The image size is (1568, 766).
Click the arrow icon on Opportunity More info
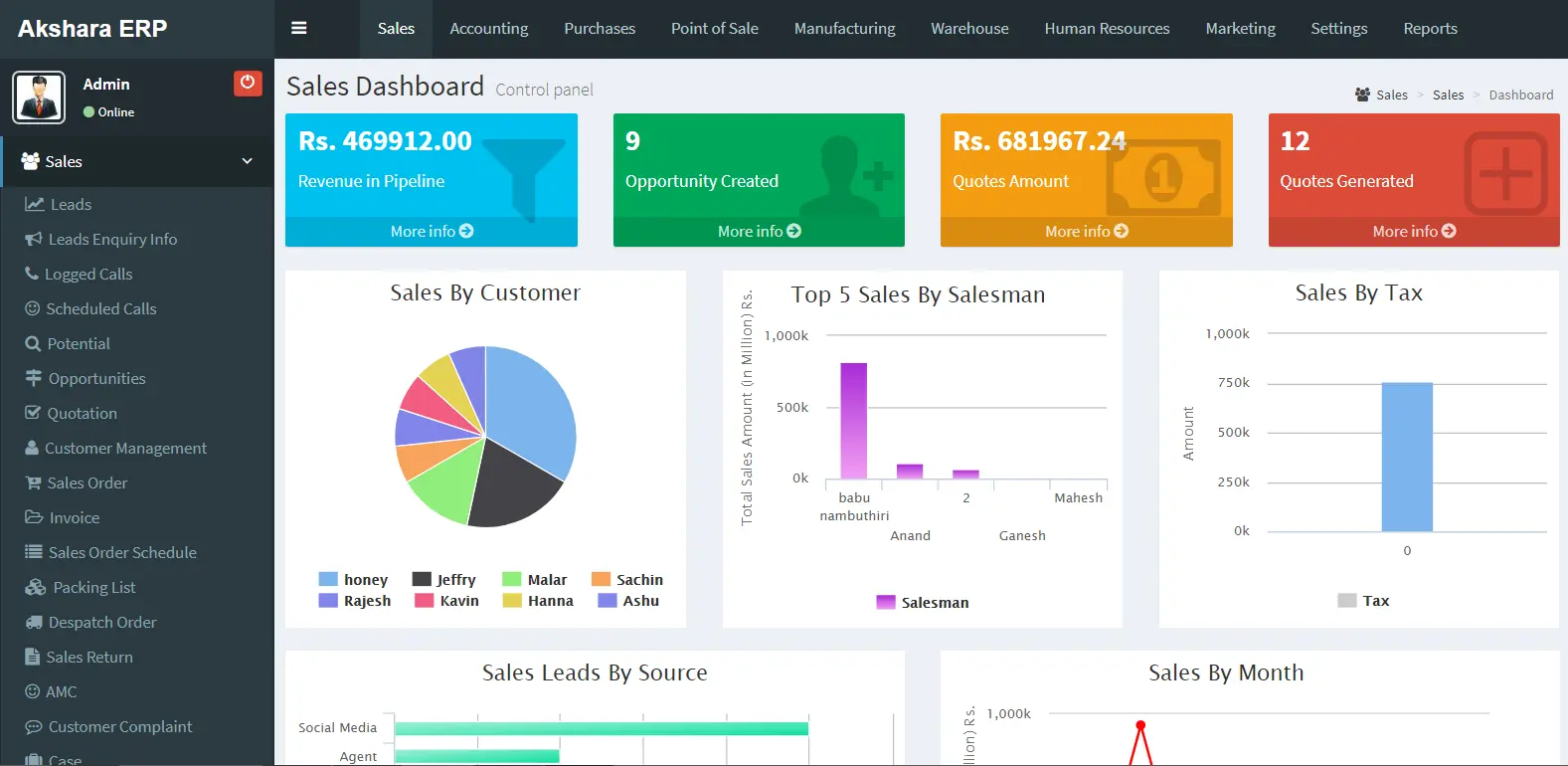point(793,231)
